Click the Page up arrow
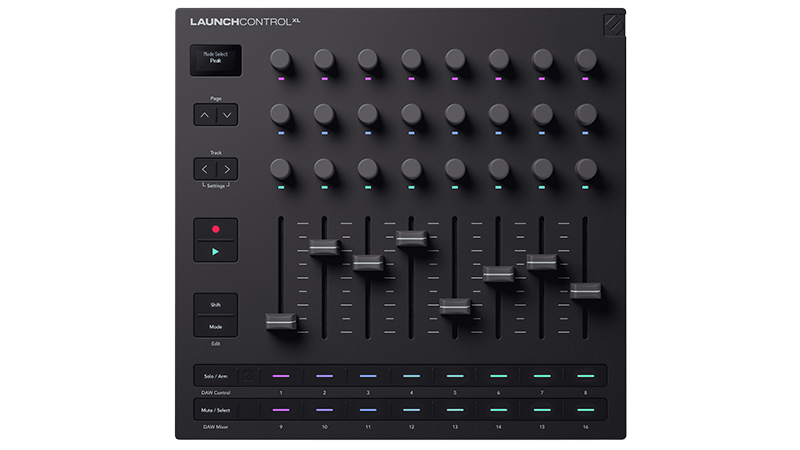Viewport: 800px width, 450px height. point(205,115)
